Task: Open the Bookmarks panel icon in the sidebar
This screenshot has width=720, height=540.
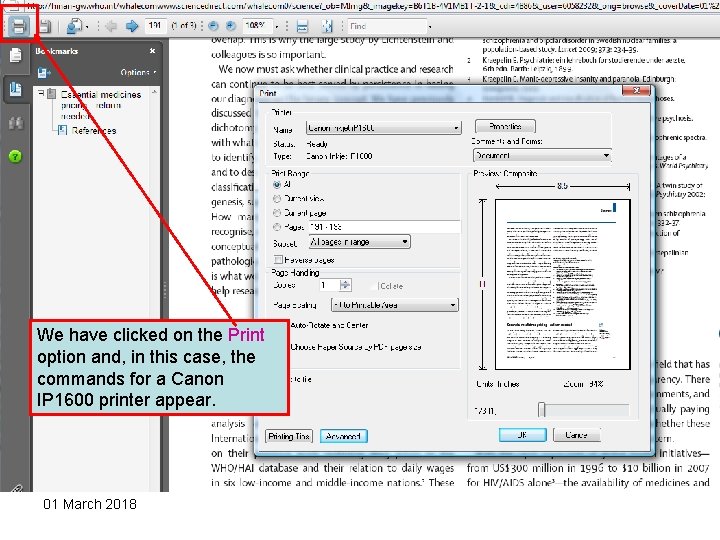Action: [x=15, y=88]
